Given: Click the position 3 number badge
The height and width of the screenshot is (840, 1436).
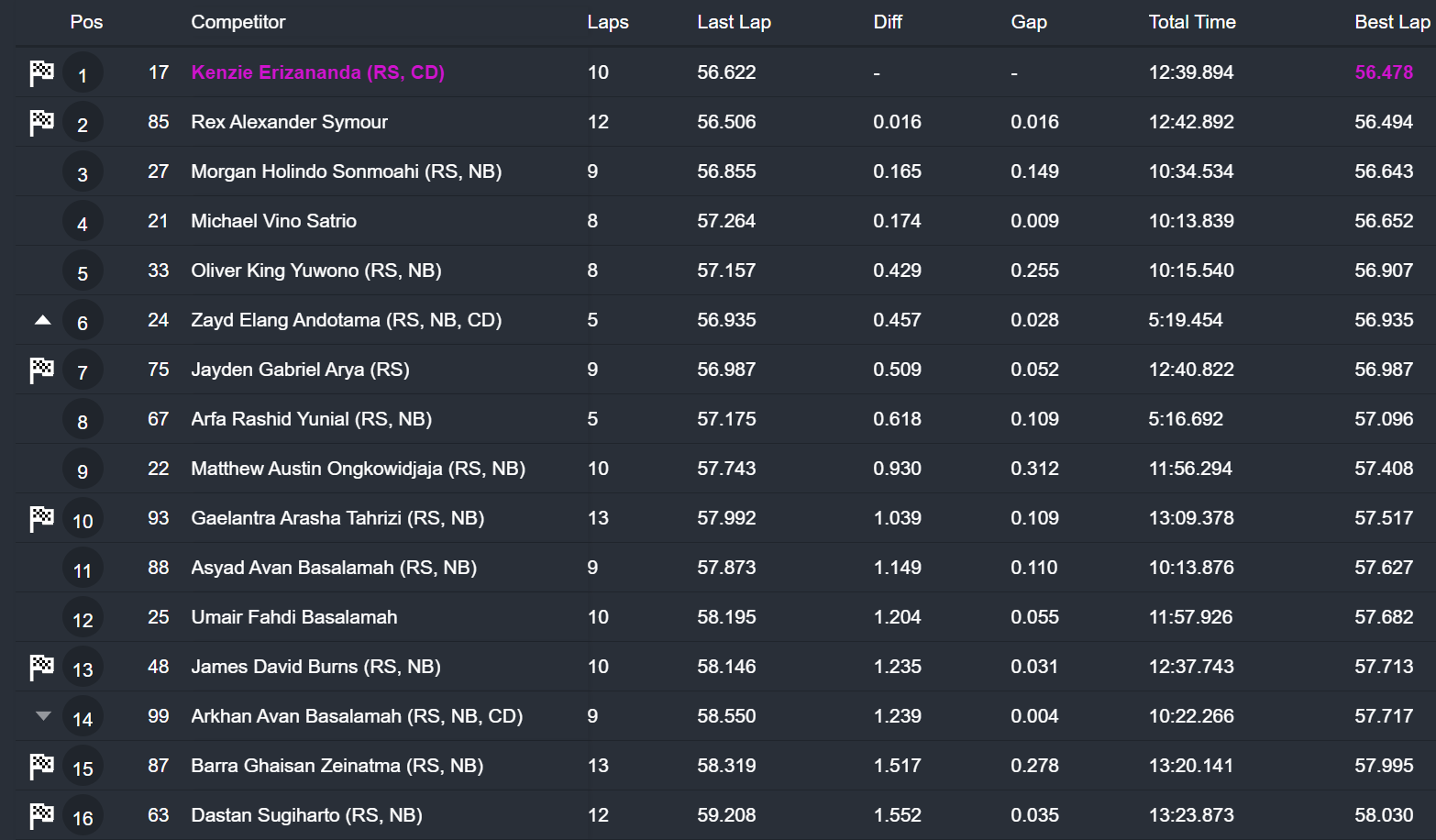Looking at the screenshot, I should 83,174.
